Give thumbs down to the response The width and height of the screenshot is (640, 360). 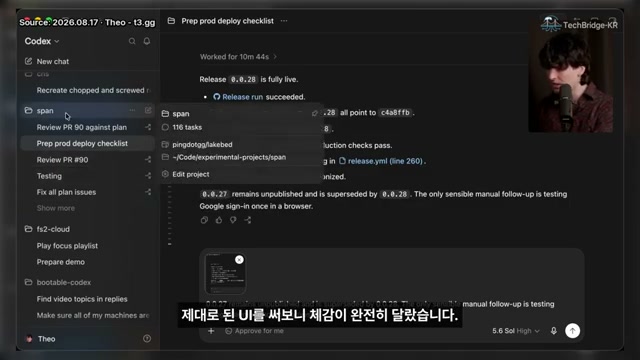point(233,220)
